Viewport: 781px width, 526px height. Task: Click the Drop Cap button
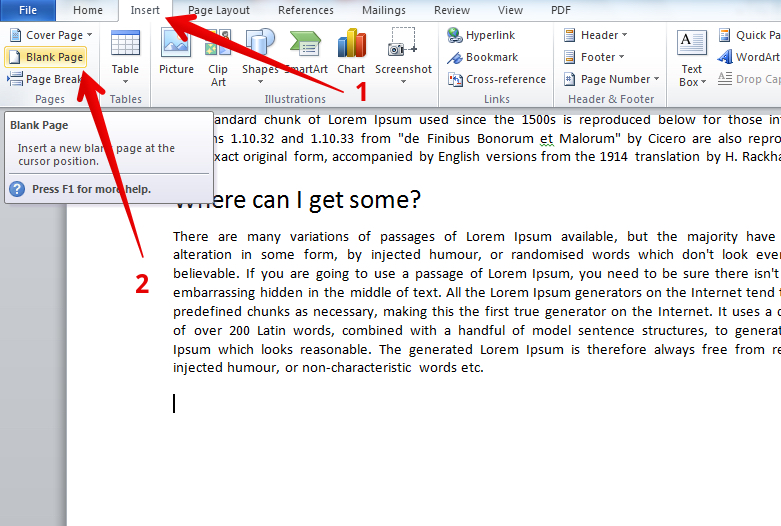tap(749, 79)
